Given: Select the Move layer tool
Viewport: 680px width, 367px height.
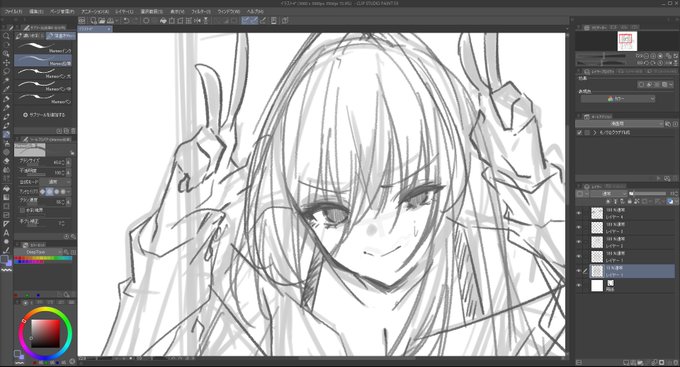Looking at the screenshot, I should [6, 62].
